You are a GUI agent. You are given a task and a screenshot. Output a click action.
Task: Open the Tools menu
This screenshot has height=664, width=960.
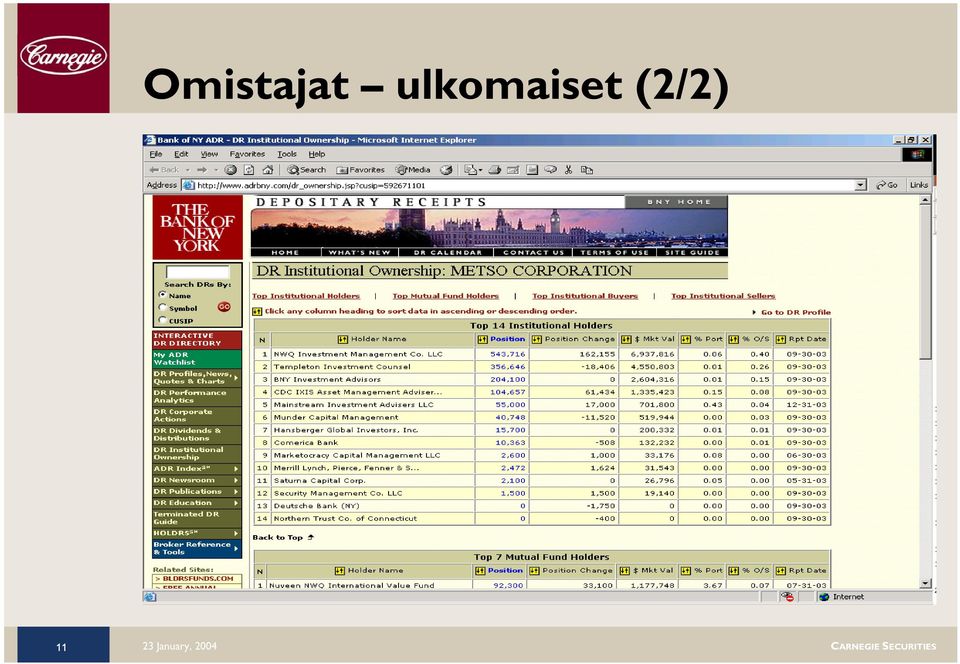click(287, 154)
